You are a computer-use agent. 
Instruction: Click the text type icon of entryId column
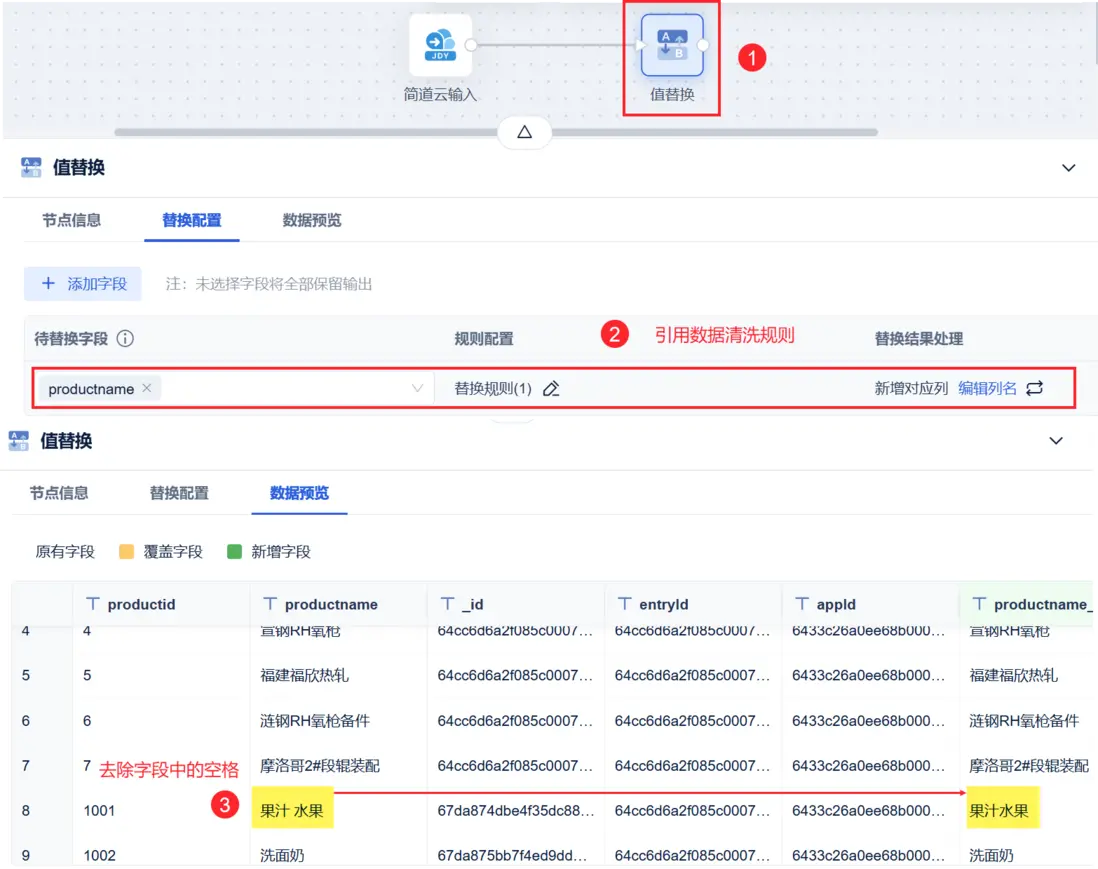pyautogui.click(x=625, y=604)
